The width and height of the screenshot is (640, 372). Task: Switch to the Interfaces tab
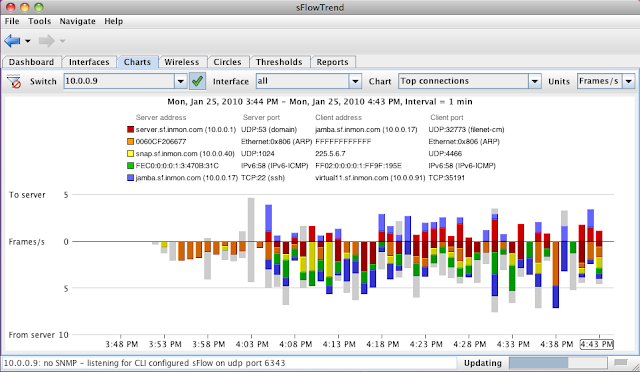(x=89, y=62)
